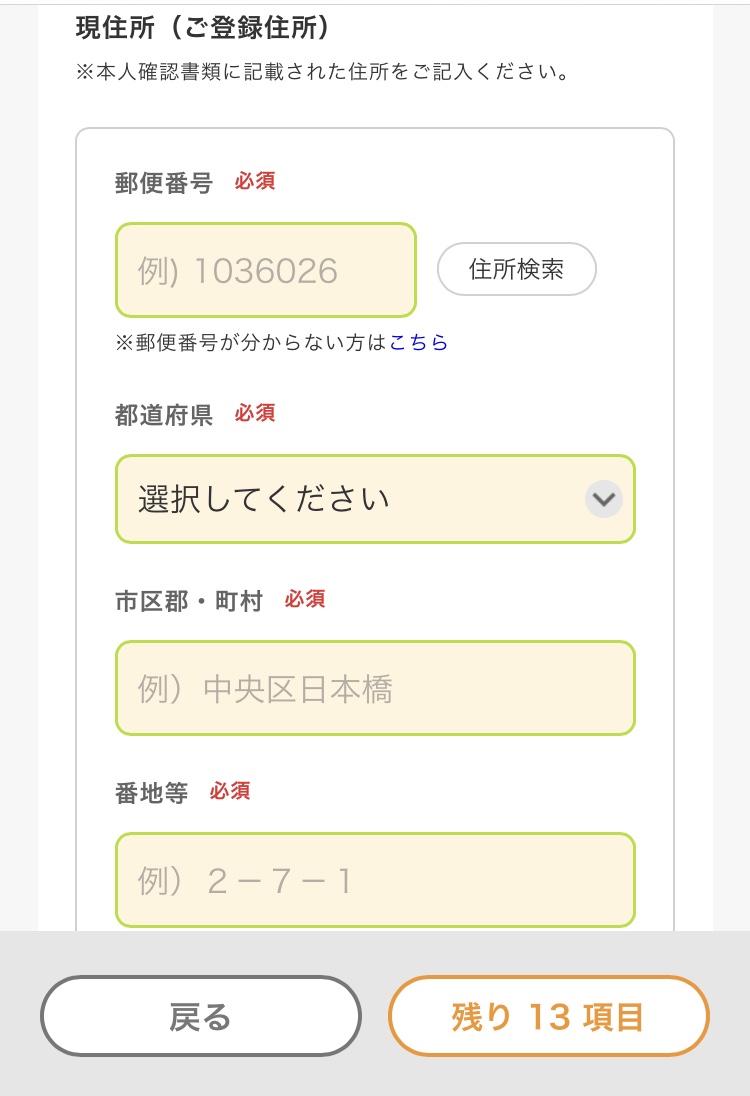Click the 必須 badge beside 都道府県

[255, 413]
